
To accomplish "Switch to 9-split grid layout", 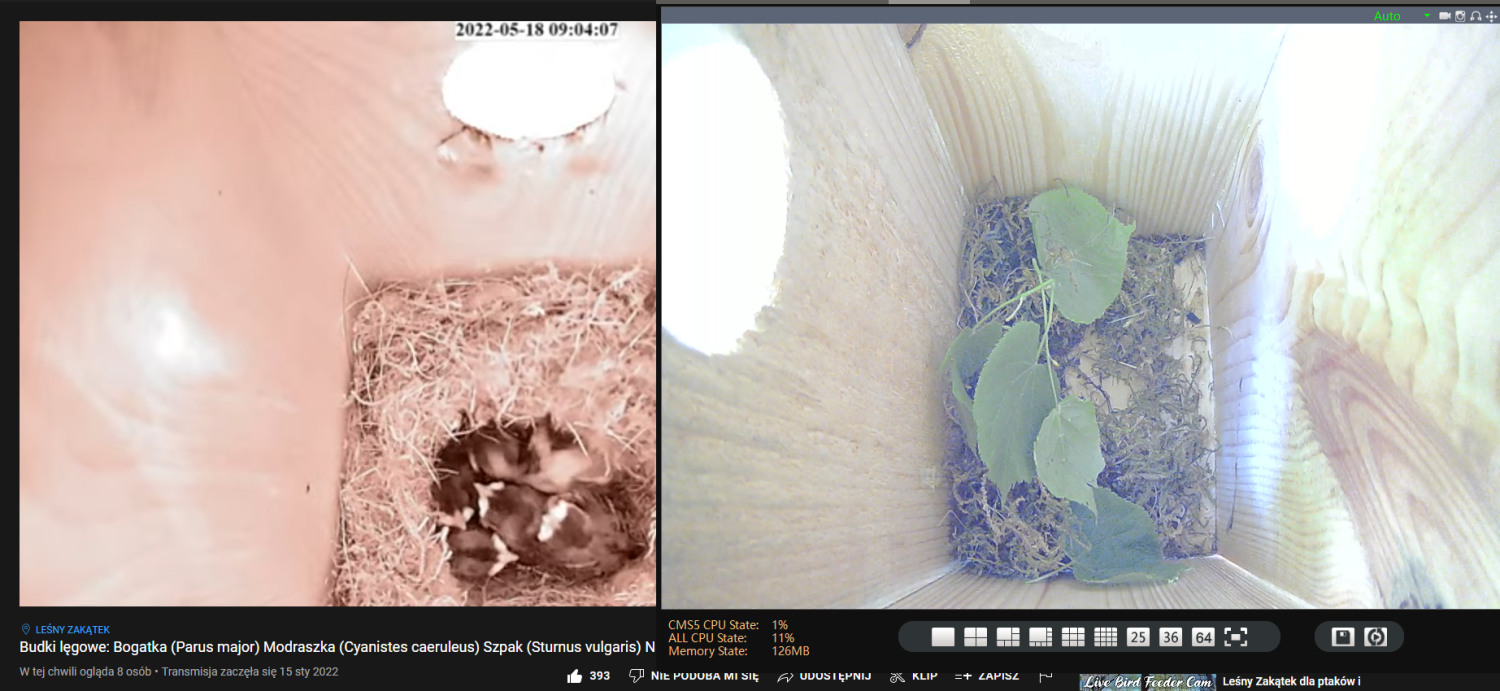I will click(x=1073, y=637).
